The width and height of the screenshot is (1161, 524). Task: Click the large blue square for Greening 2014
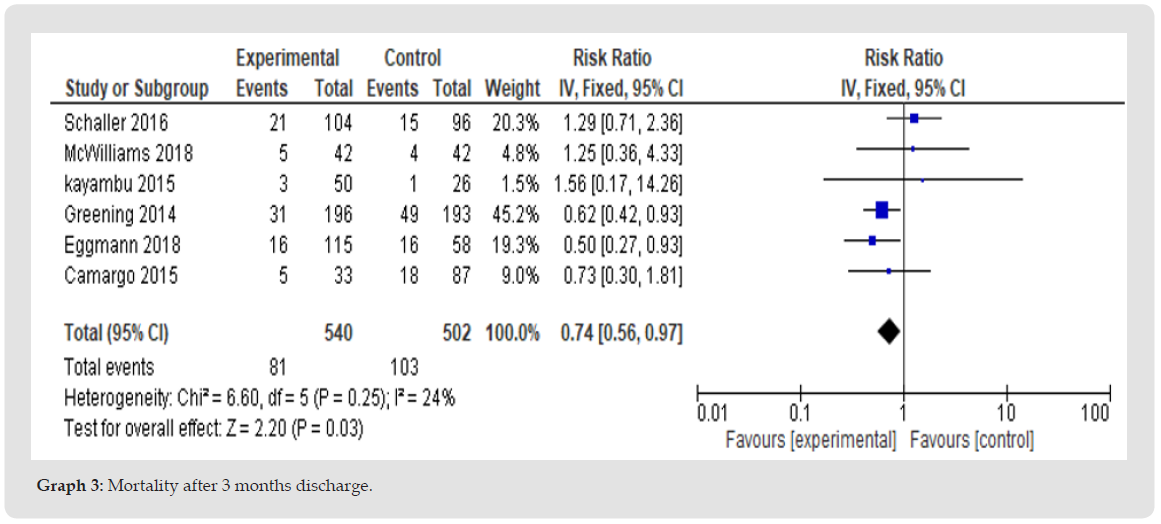[882, 210]
